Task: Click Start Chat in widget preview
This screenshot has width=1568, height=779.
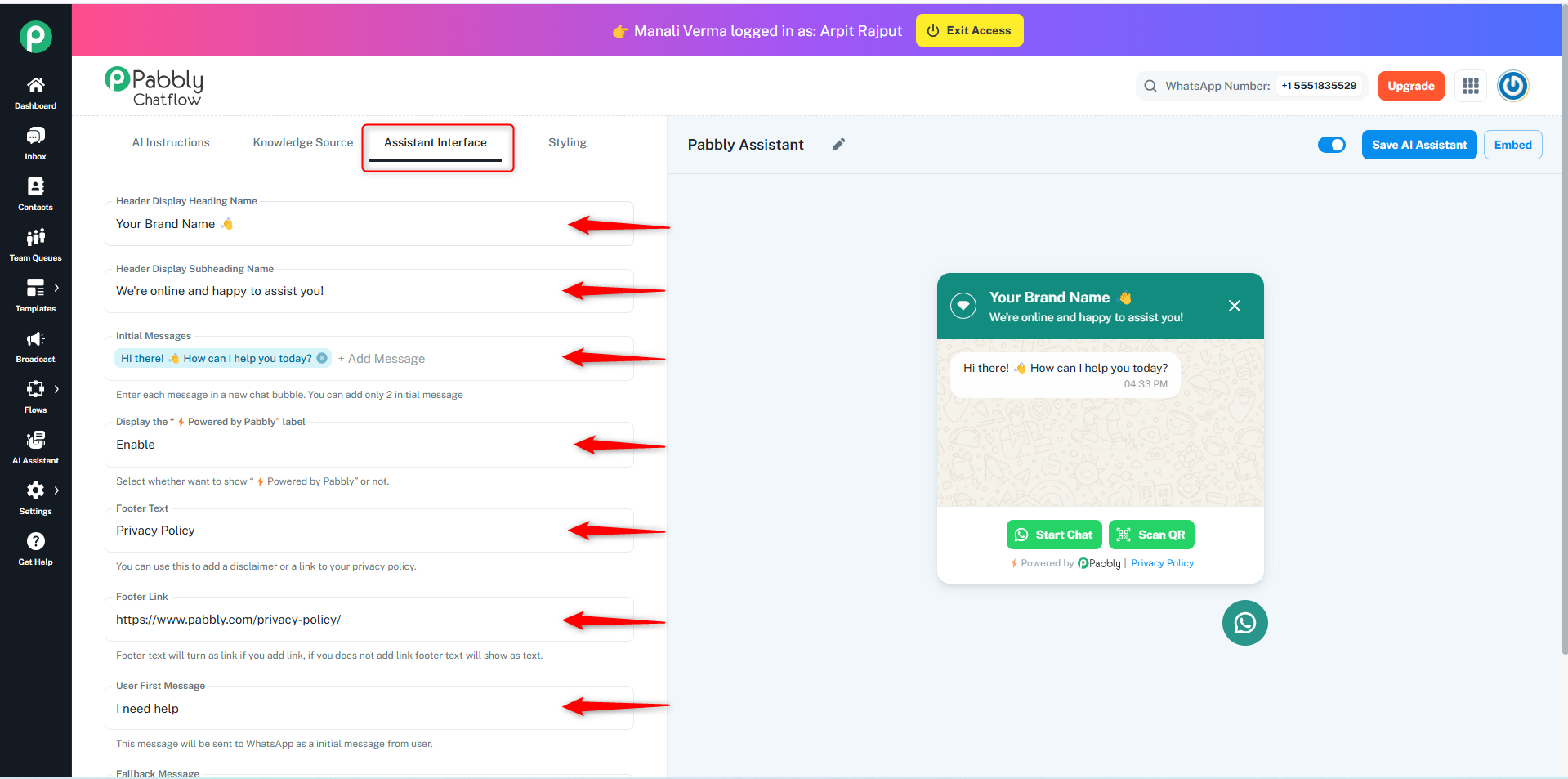Action: (1054, 535)
